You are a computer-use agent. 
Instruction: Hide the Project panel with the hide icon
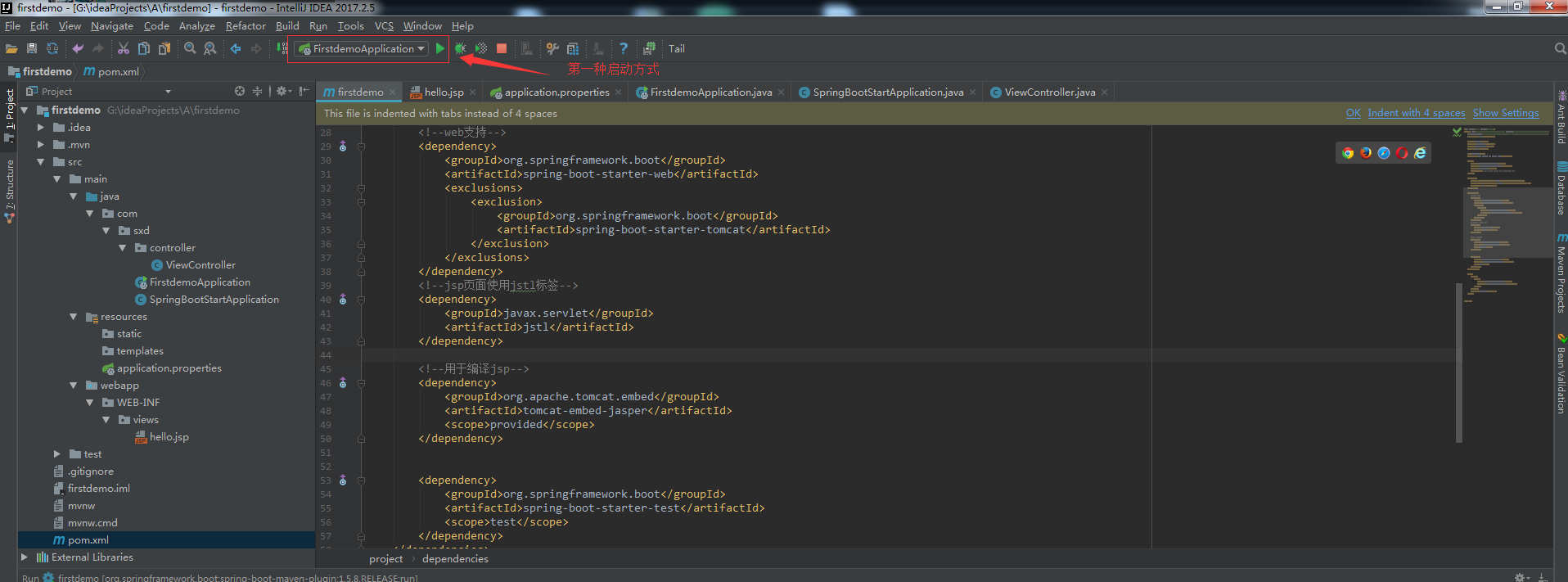(304, 92)
